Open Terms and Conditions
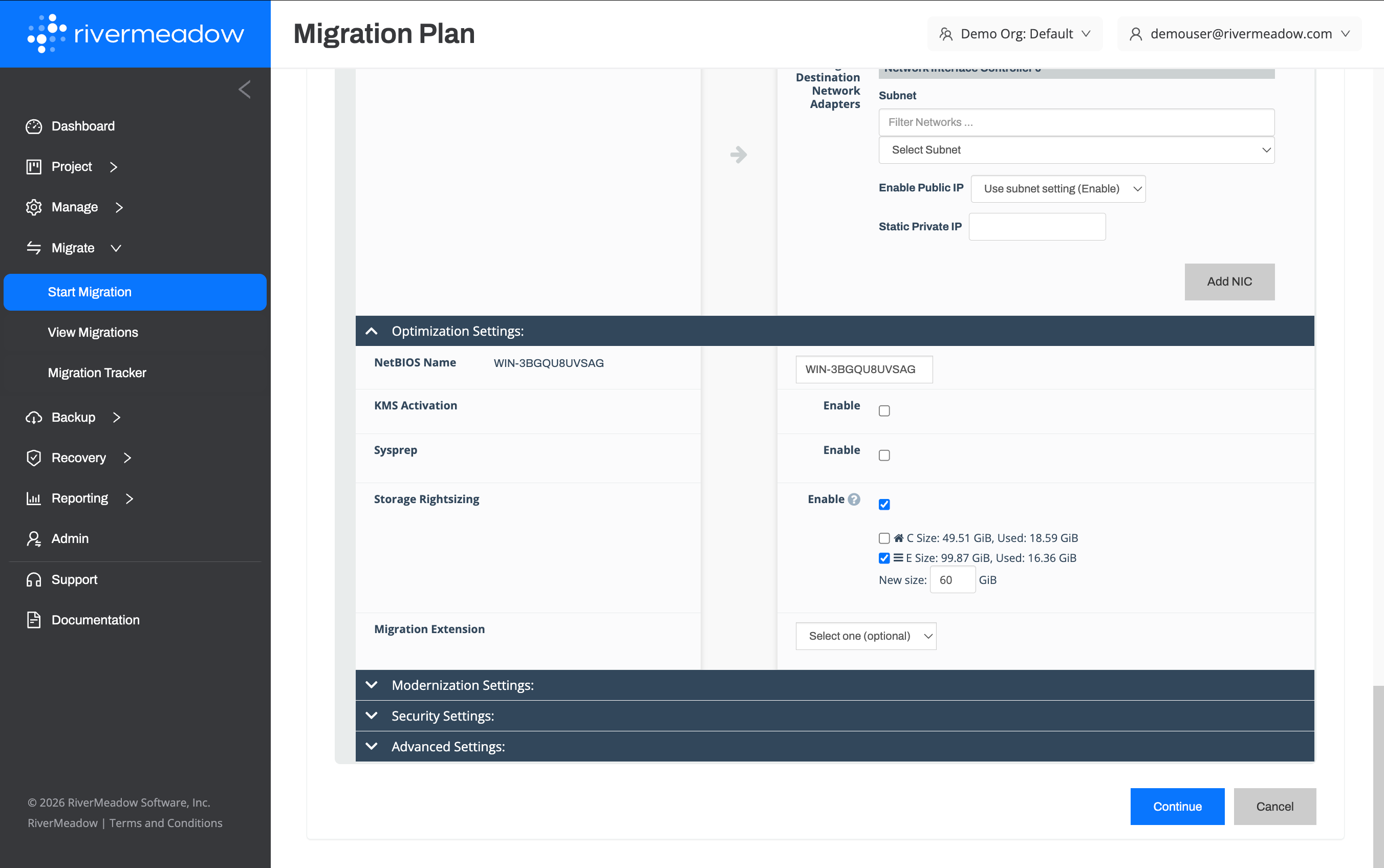Viewport: 1384px width, 868px height. point(165,822)
